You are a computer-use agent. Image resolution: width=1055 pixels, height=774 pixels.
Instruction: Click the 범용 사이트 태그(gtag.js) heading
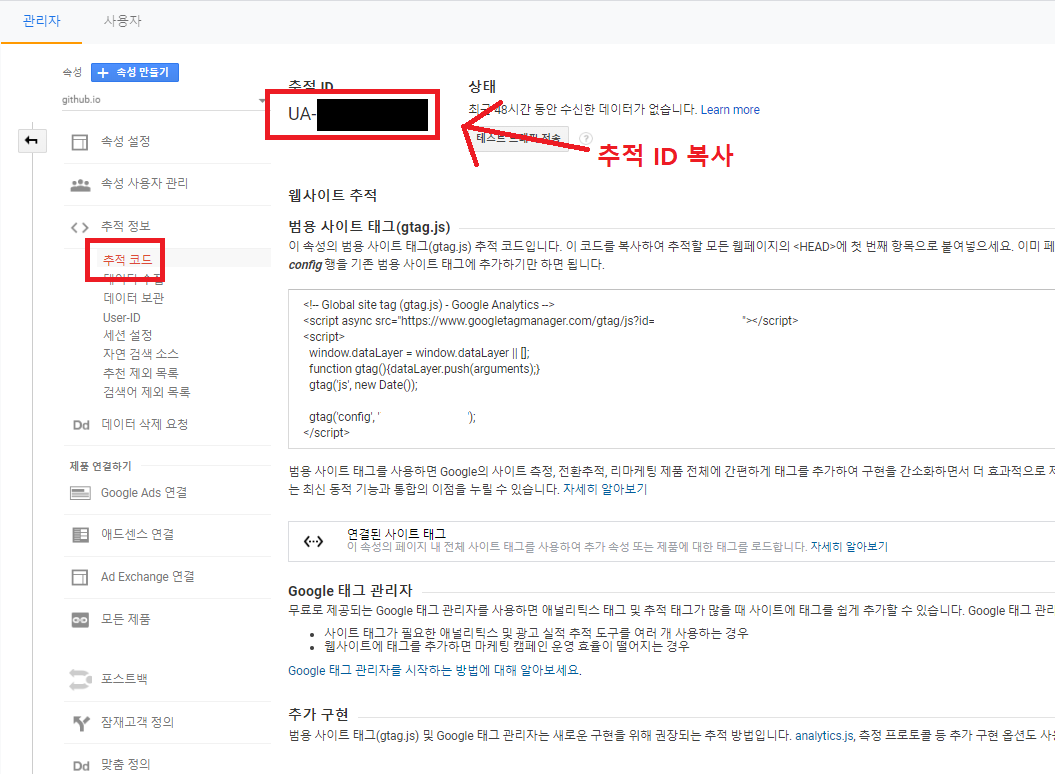[x=369, y=227]
